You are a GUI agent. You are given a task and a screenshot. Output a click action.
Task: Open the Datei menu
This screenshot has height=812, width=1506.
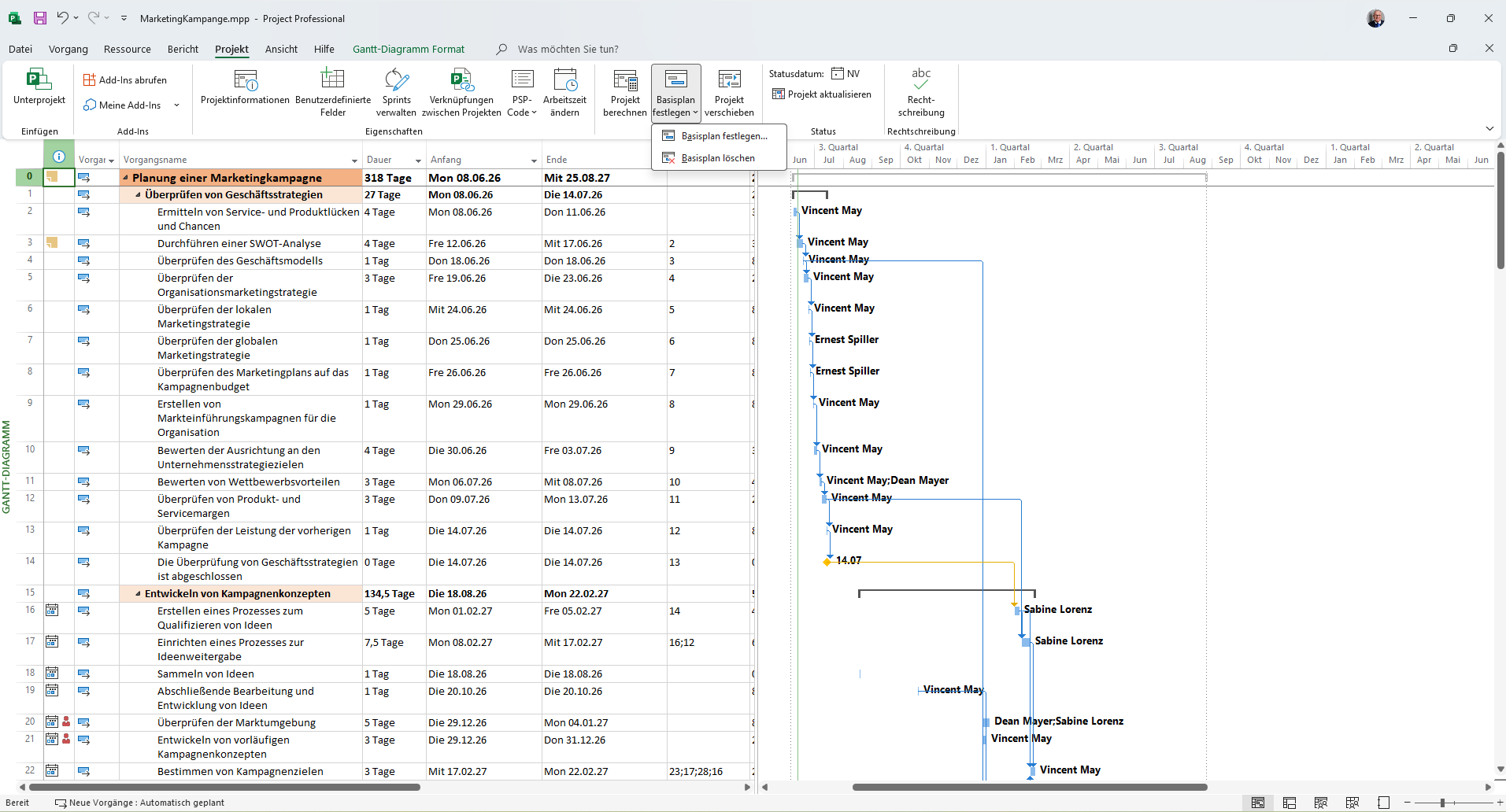[x=20, y=49]
